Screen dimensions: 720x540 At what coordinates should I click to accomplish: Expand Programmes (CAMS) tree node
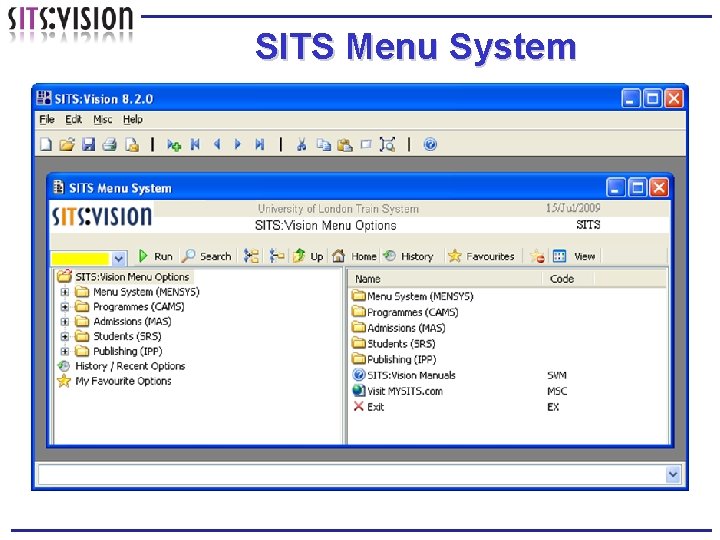click(65, 307)
